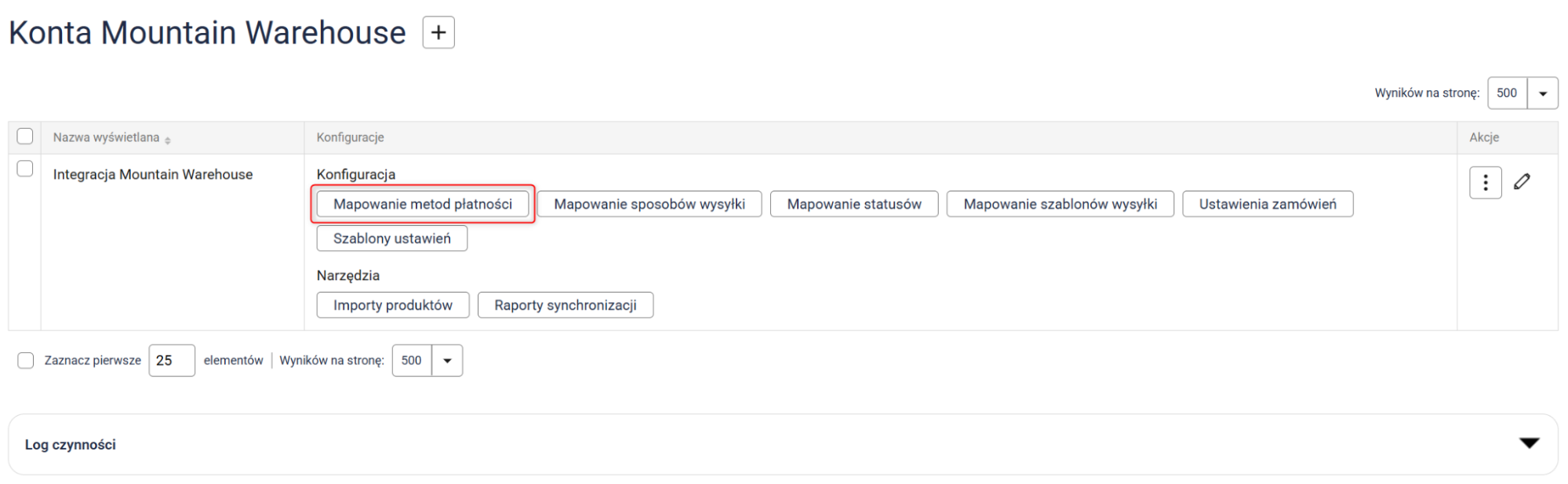Expand the Log czynności panel arrow
Image resolution: width=1568 pixels, height=484 pixels.
pos(1529,443)
